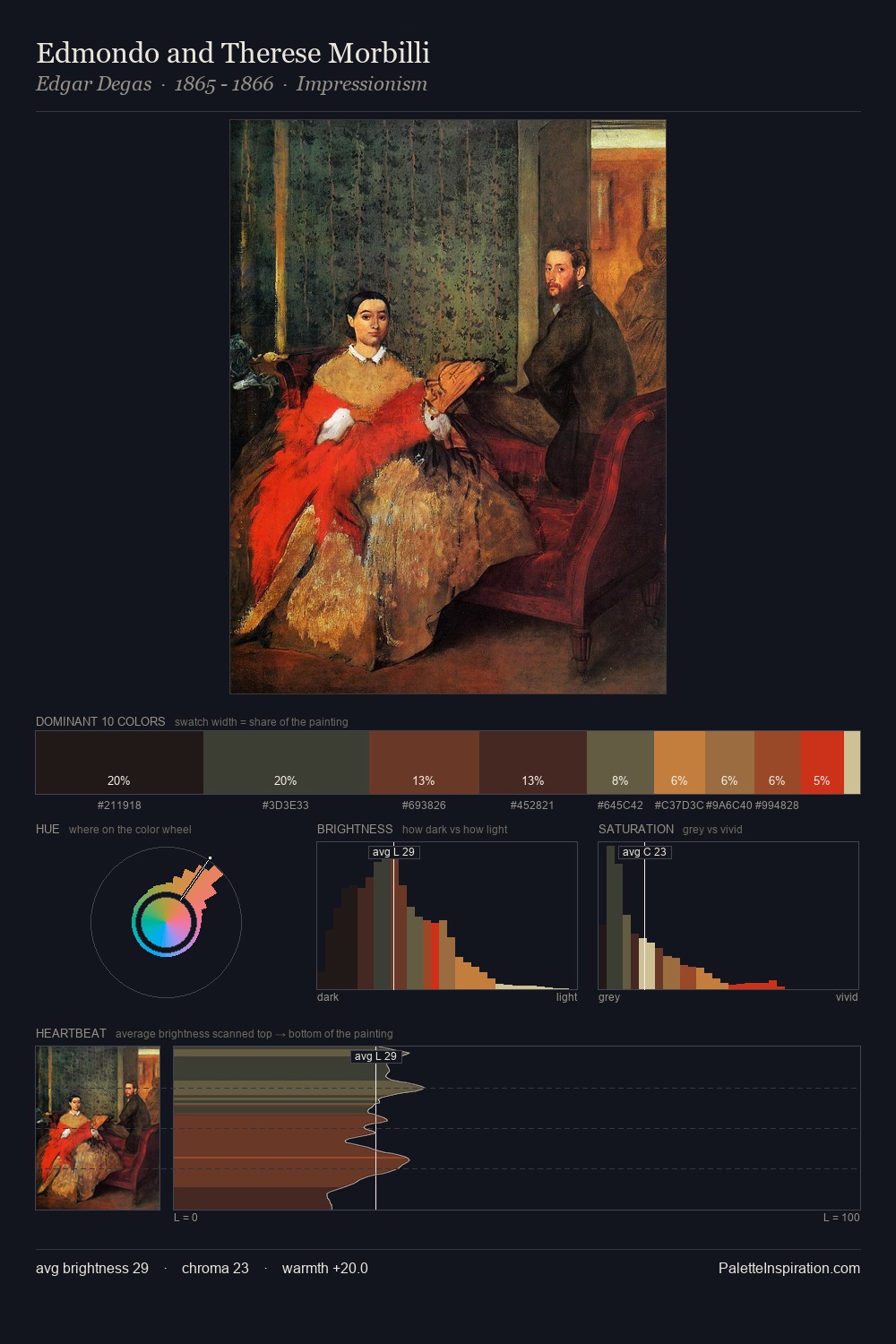Click the hex label "#645C42"
896x1344 pixels.
point(620,805)
